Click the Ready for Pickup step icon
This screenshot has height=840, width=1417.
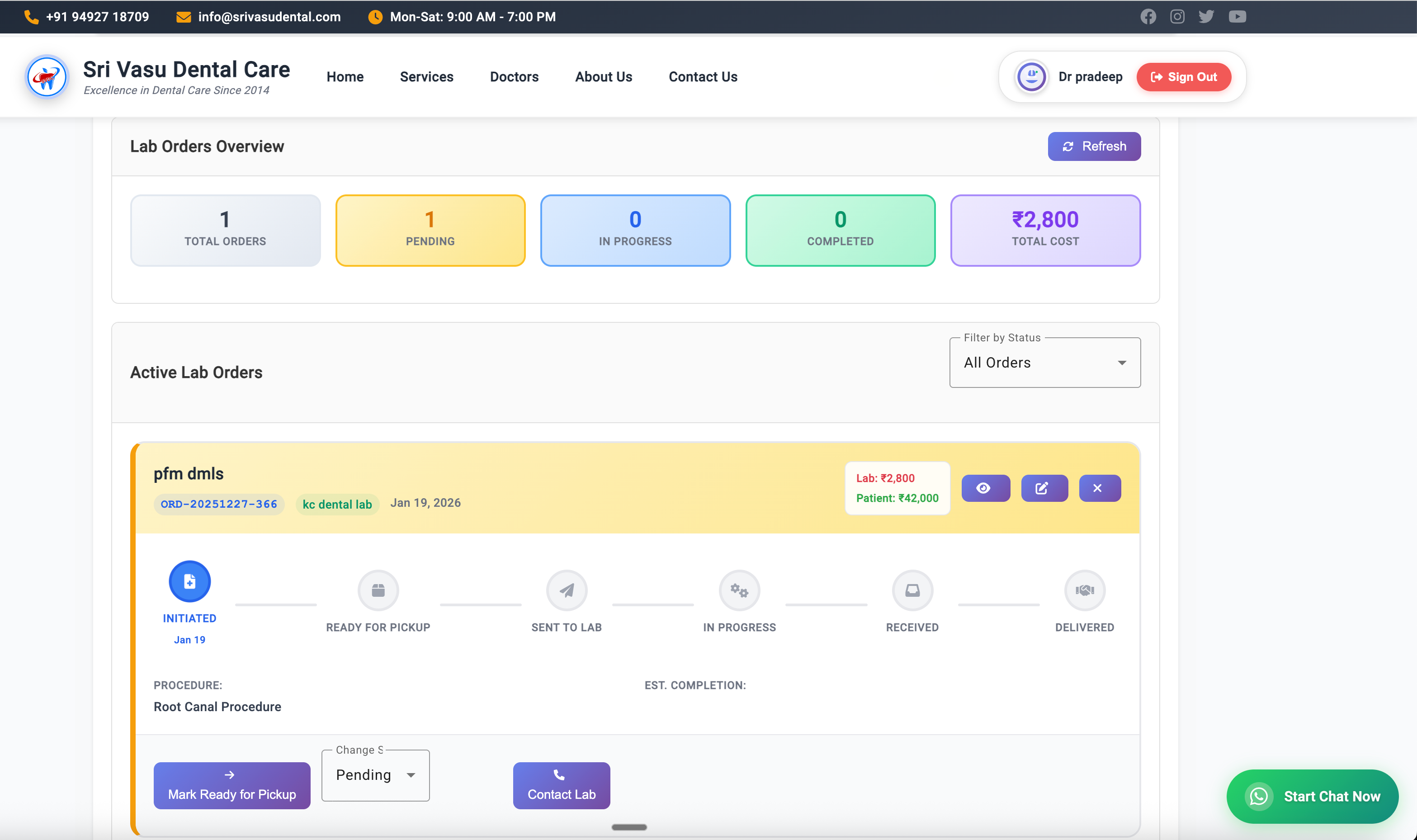click(378, 590)
